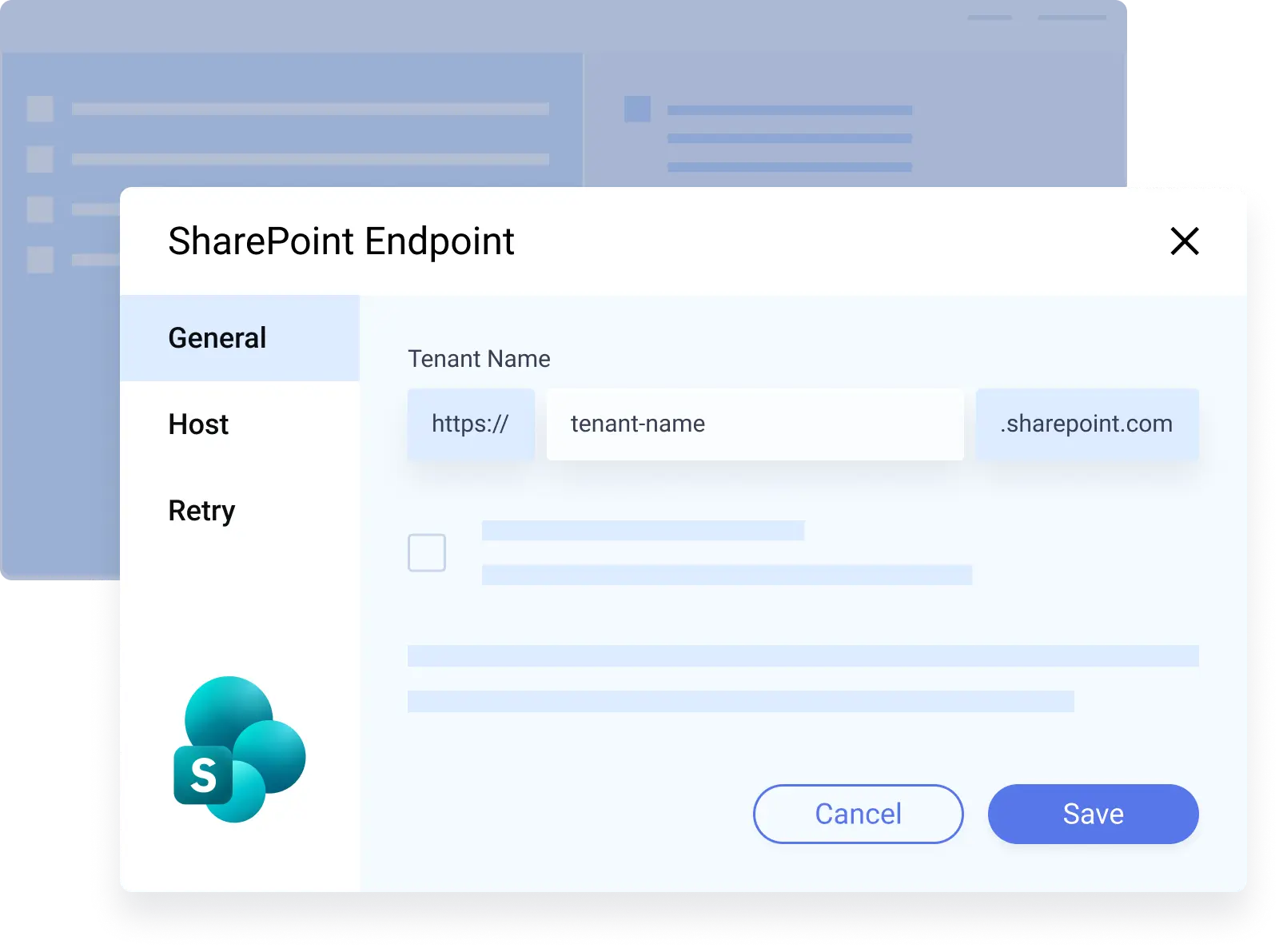1283x952 pixels.
Task: Click the short placeholder line beside the checkbox
Action: pos(643,531)
